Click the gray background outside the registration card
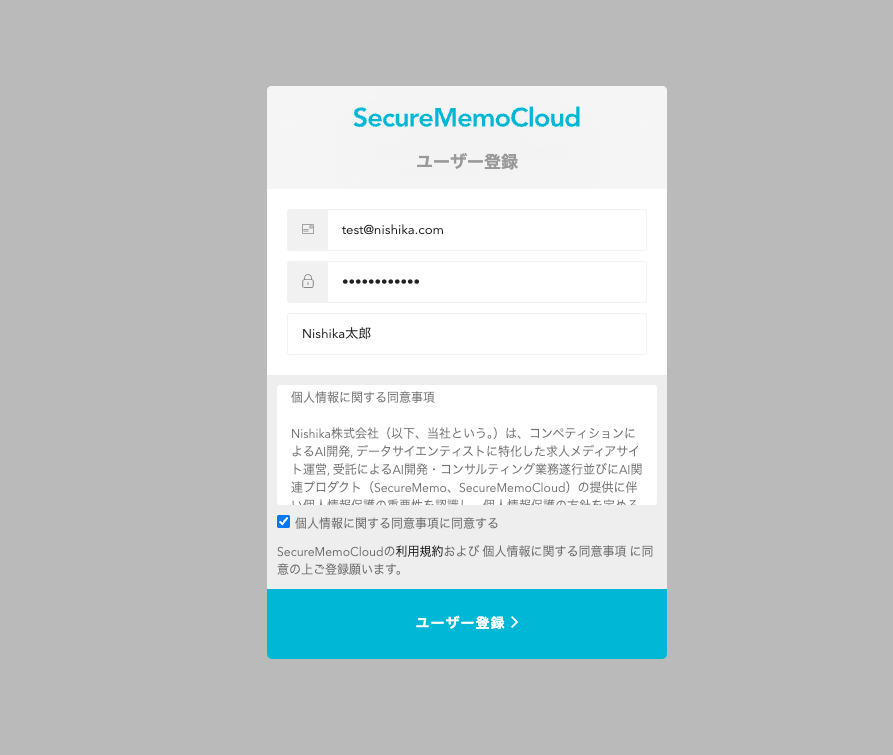The height and width of the screenshot is (755, 893). coord(131,376)
